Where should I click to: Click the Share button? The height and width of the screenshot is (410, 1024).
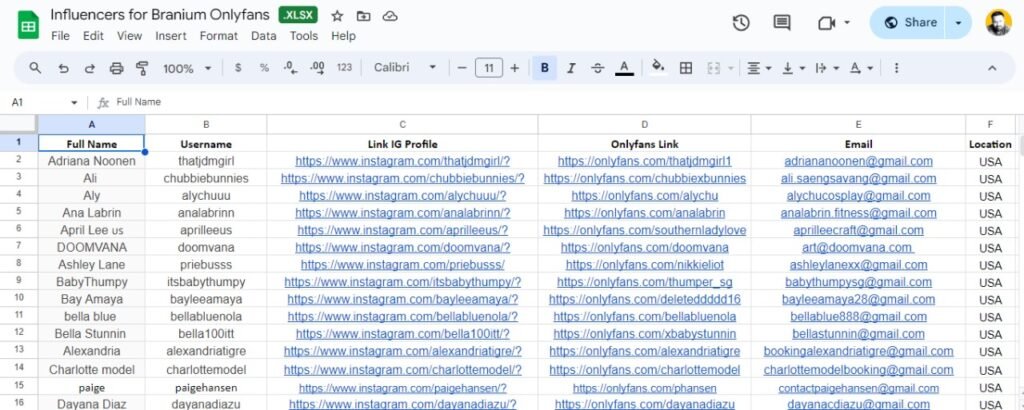click(910, 22)
